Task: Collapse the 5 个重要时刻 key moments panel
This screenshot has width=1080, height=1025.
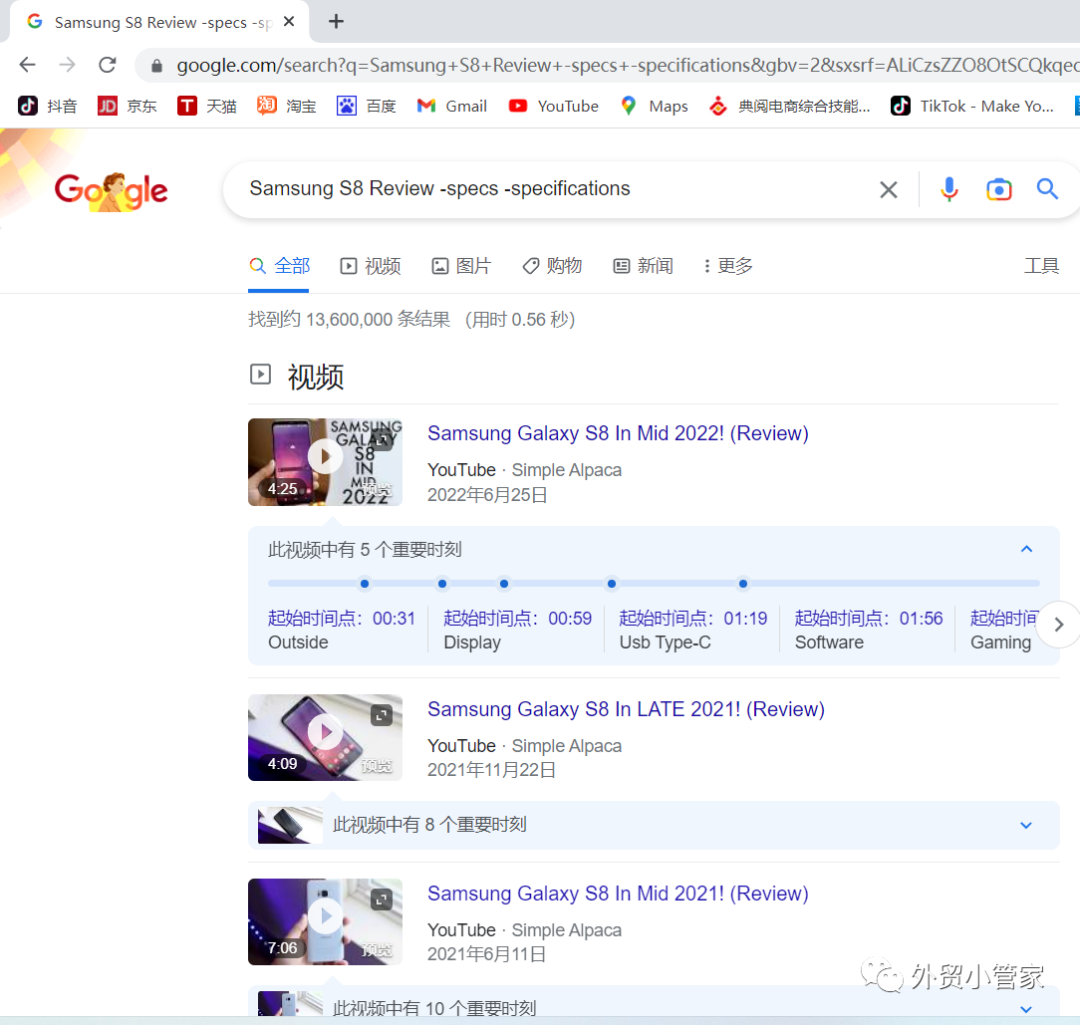Action: click(x=1026, y=549)
